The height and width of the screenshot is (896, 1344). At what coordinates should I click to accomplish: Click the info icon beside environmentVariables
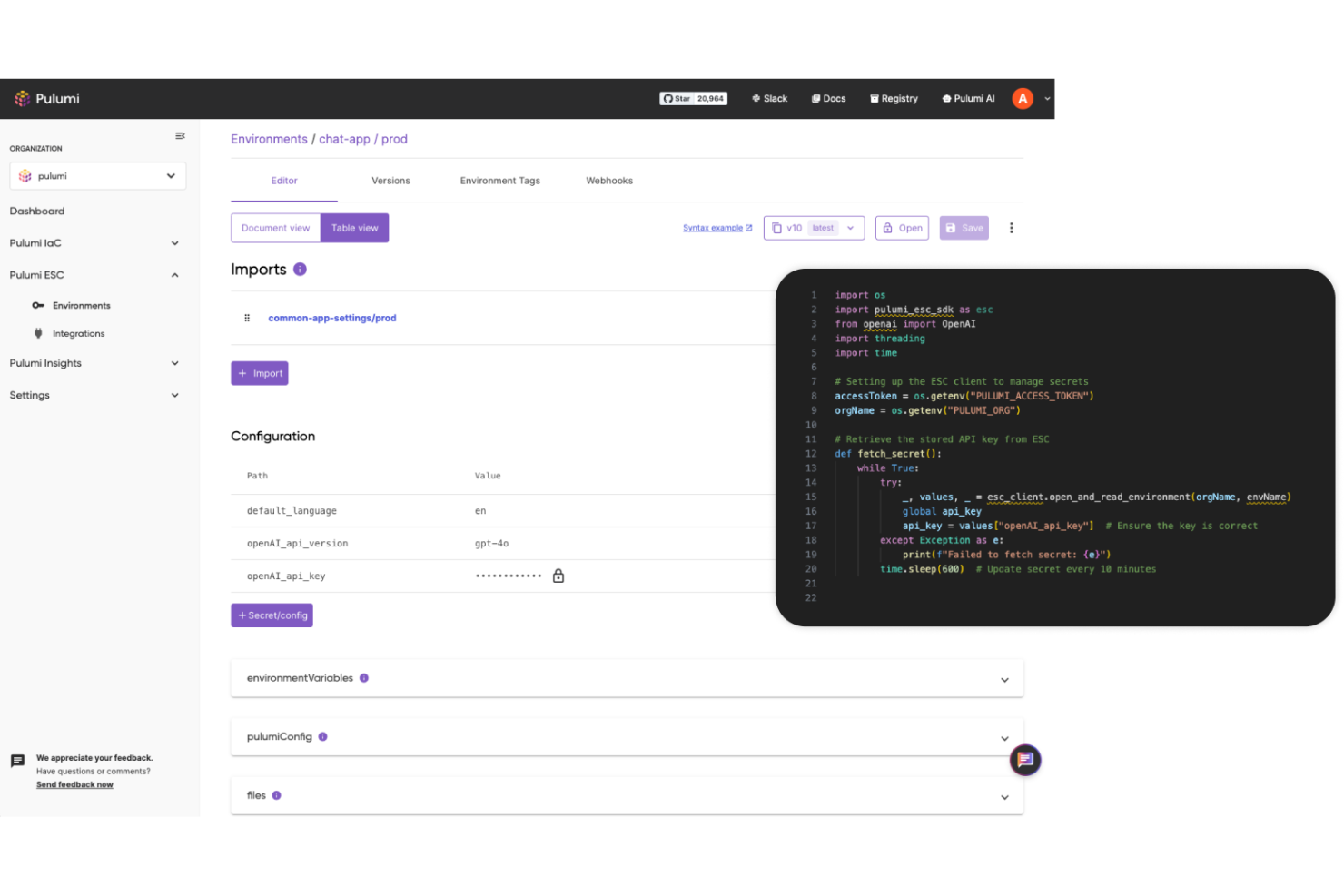pos(364,678)
